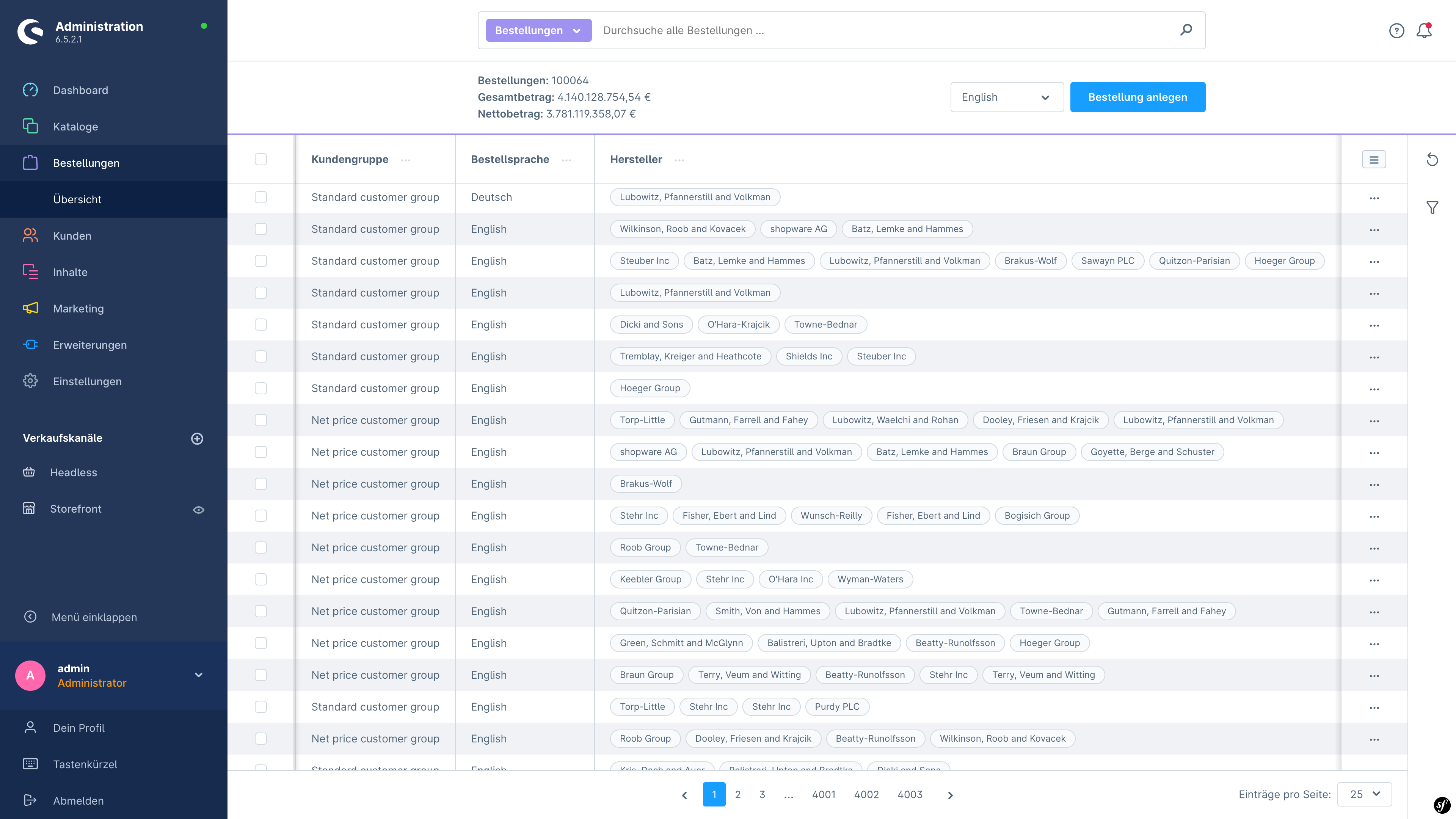This screenshot has width=1456, height=819.
Task: Click the Towne-Bednar tag in the Roob Group row
Action: [x=726, y=547]
